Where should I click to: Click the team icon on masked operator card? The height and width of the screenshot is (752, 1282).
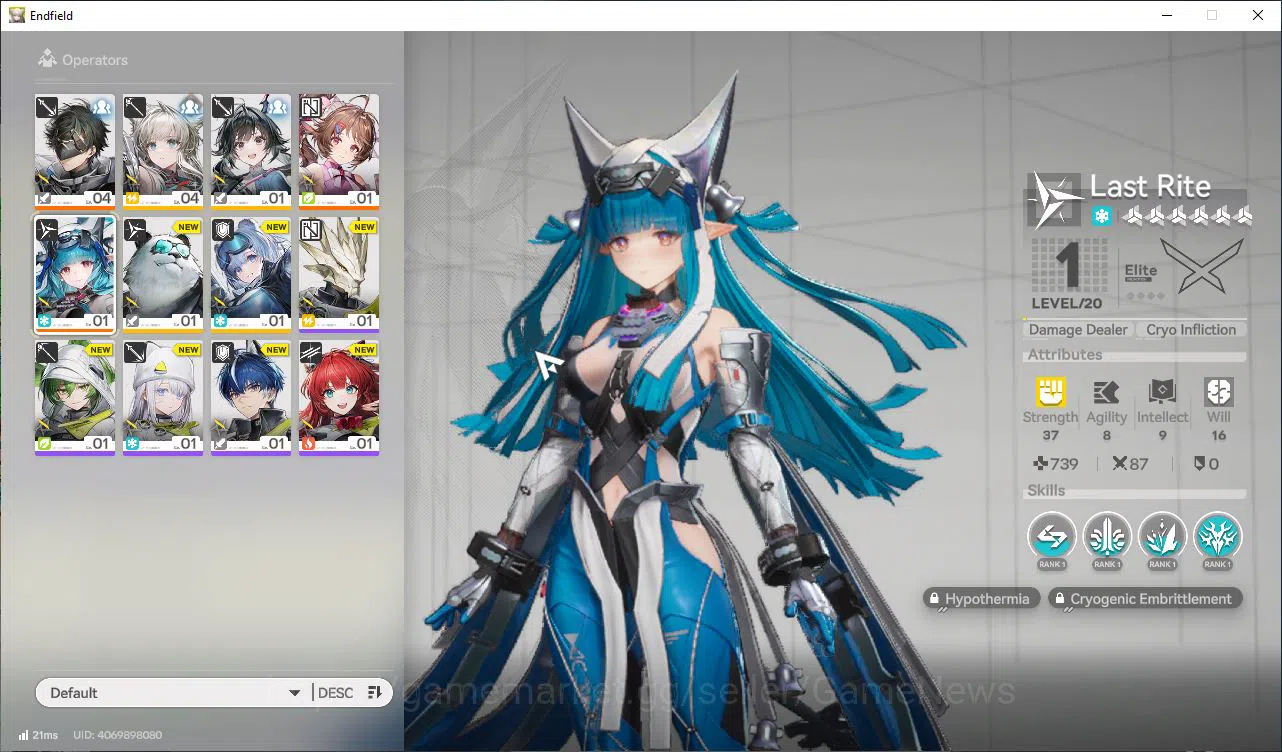(102, 107)
